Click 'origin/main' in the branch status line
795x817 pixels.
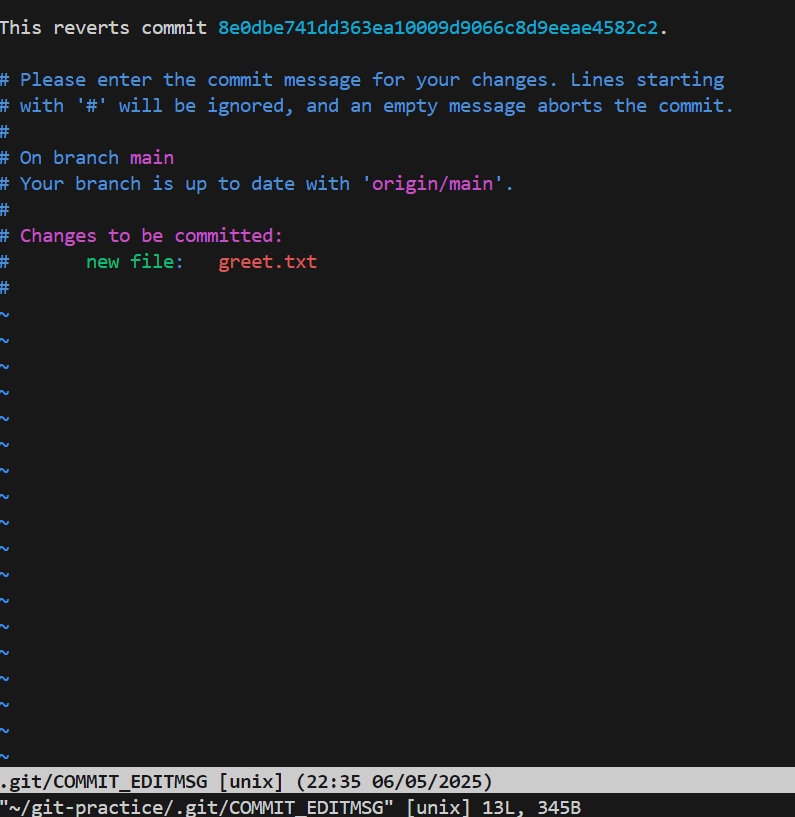point(432,184)
